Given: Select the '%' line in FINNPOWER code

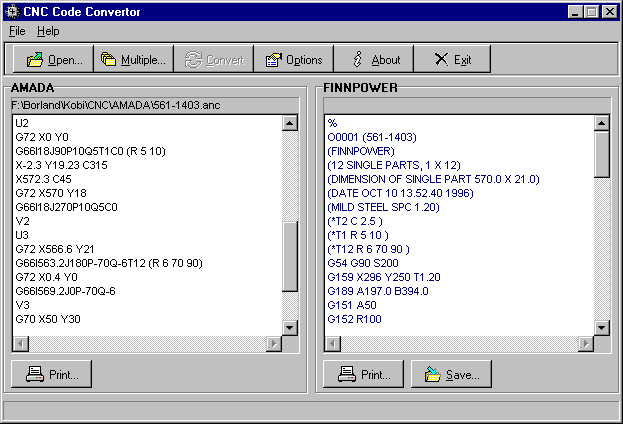Looking at the screenshot, I should pyautogui.click(x=332, y=123).
